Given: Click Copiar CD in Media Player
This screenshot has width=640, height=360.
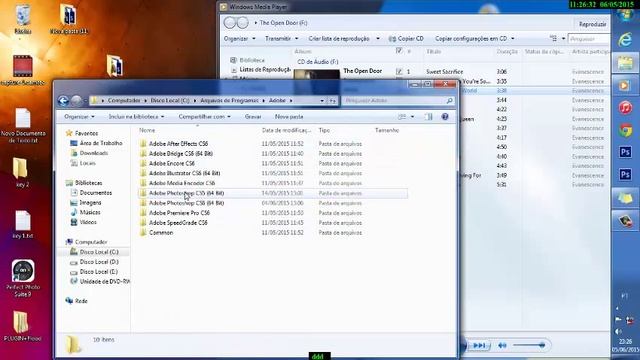Looking at the screenshot, I should click(406, 38).
